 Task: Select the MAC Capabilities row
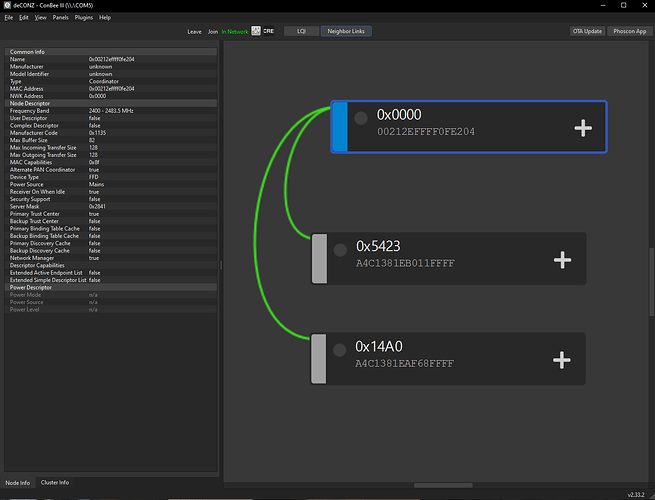(x=111, y=162)
